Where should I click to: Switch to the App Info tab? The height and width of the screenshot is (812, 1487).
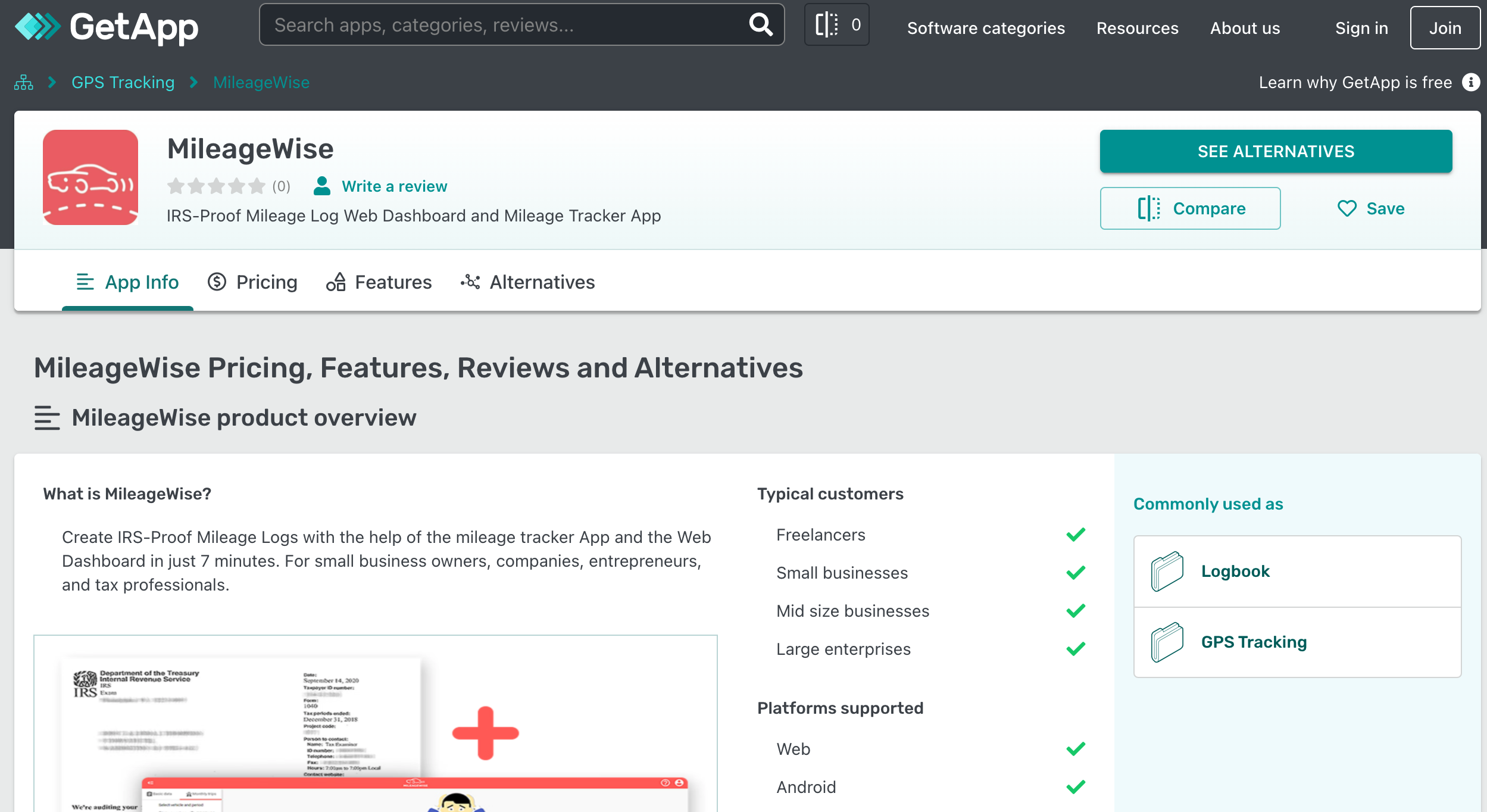(127, 282)
